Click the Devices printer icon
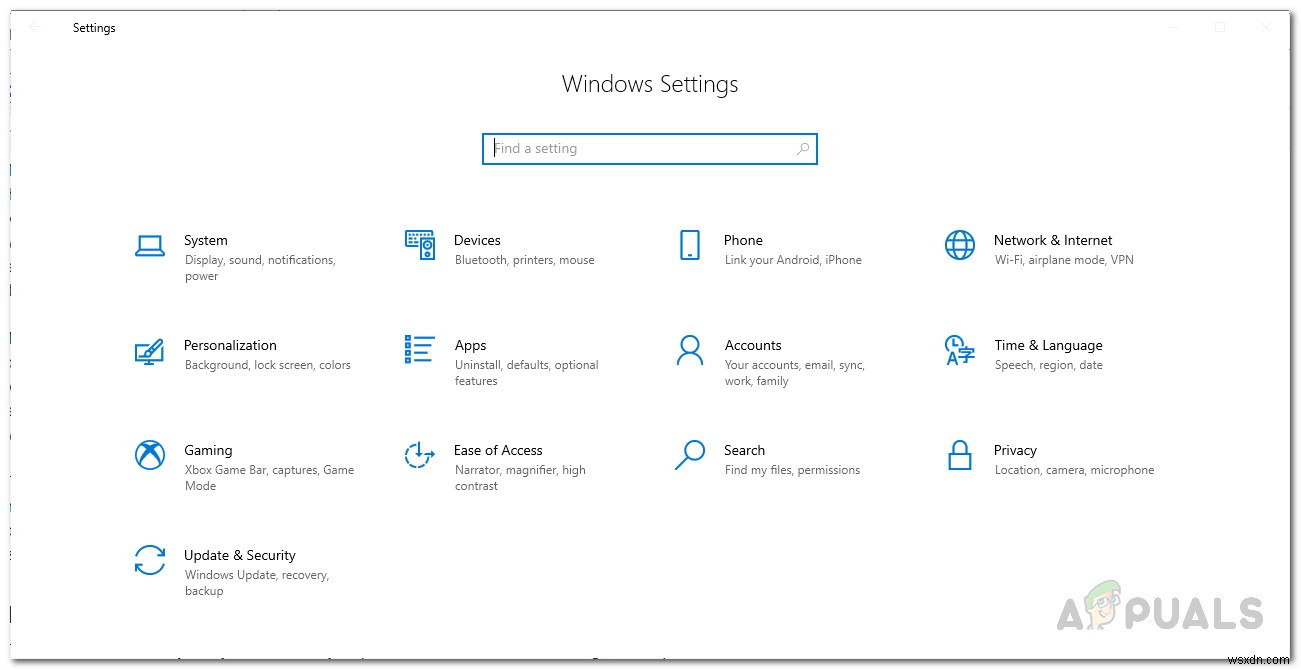The height and width of the screenshot is (670, 1301). pos(420,245)
